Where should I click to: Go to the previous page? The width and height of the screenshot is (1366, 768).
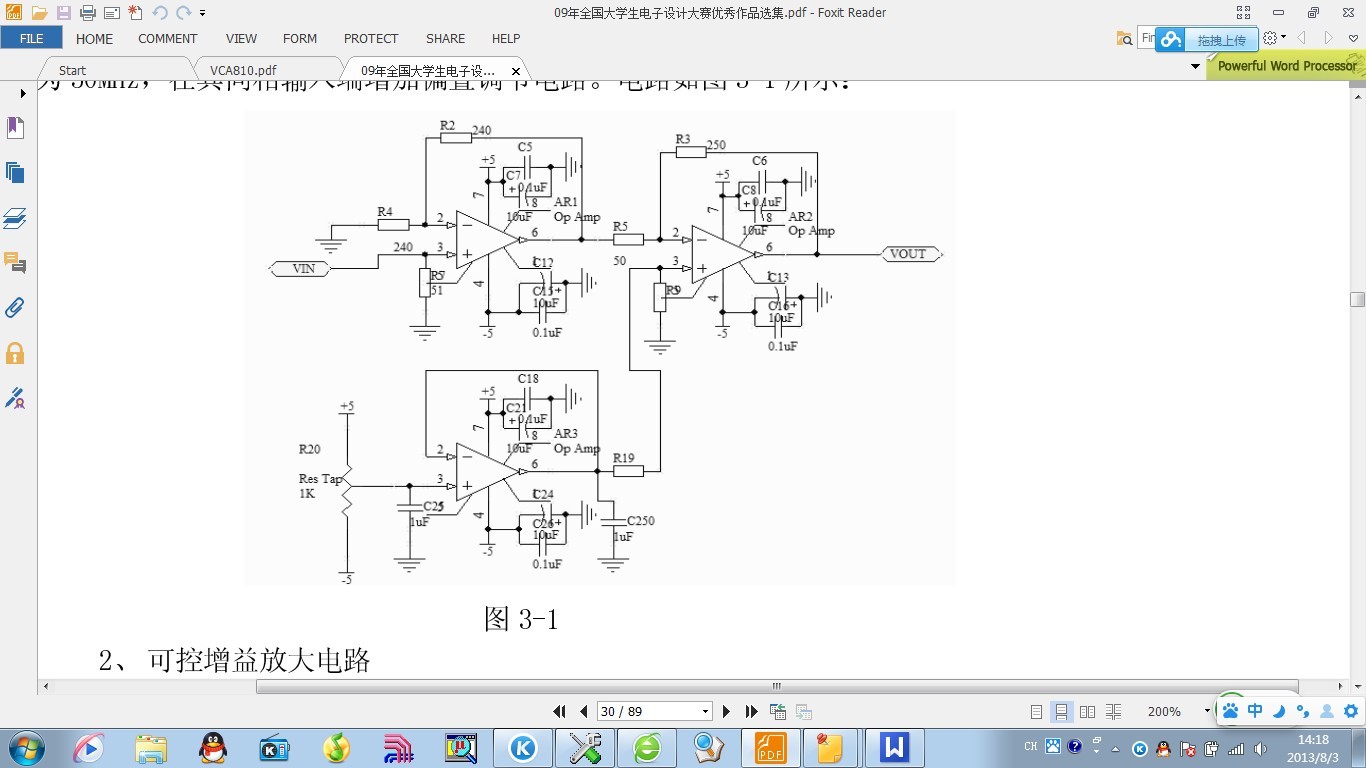tap(583, 712)
